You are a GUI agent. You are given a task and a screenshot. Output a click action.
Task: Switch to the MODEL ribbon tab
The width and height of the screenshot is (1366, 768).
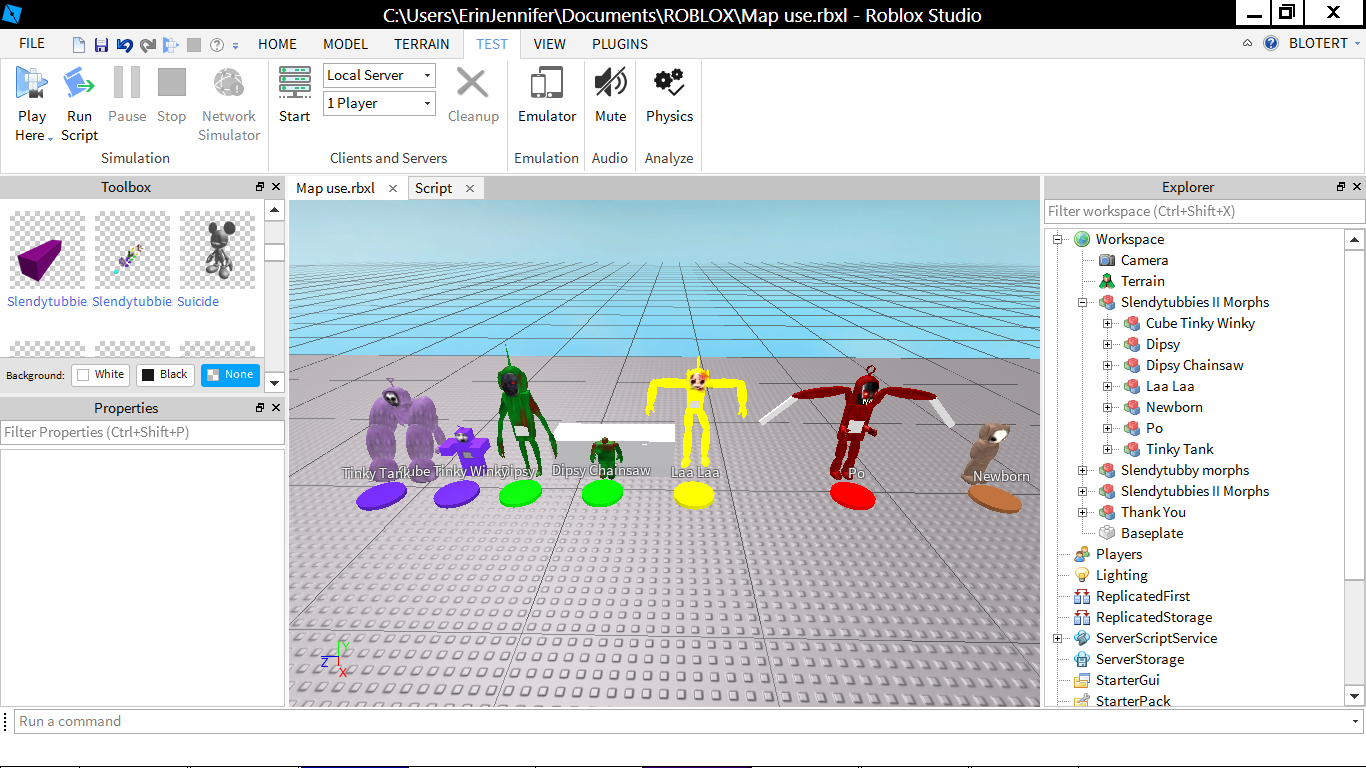click(x=345, y=44)
